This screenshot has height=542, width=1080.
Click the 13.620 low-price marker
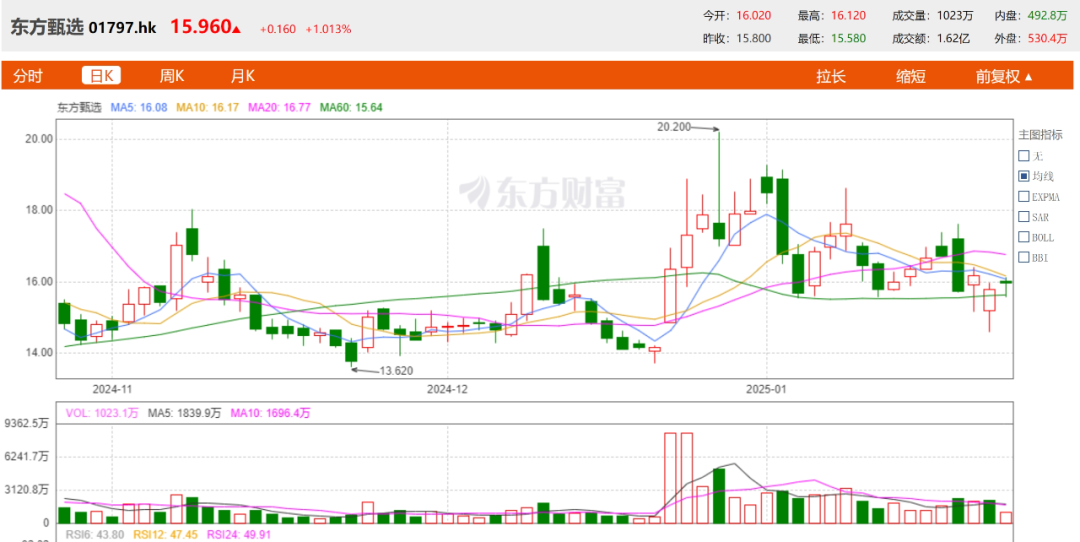click(396, 371)
